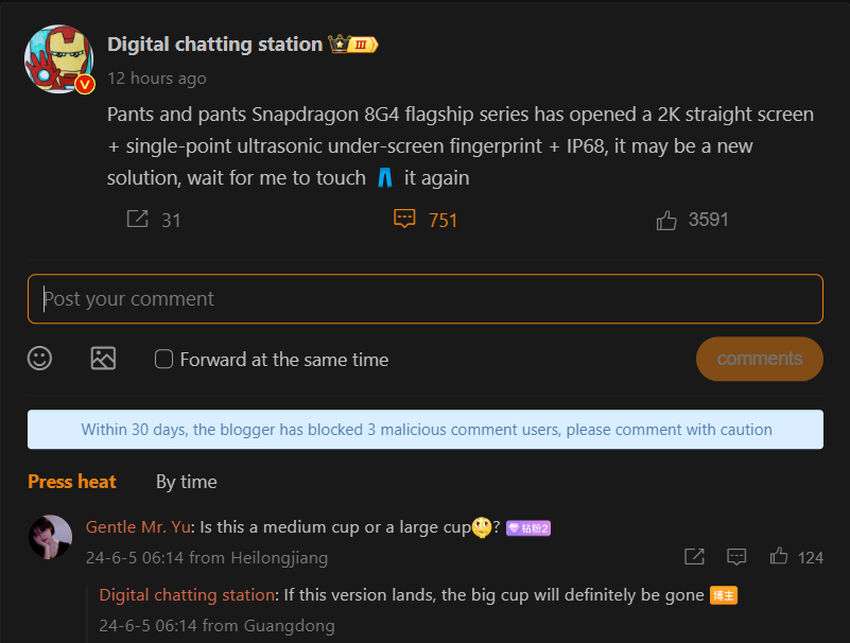Screen dimensions: 850x643
Task: Click the insert image icon
Action: pyautogui.click(x=103, y=358)
